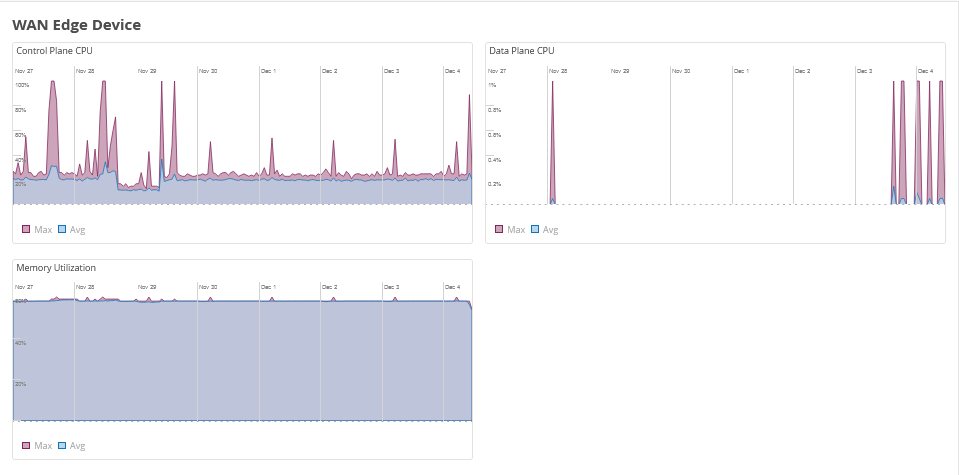
Task: Click 1% axis label in Data Plane CPU
Action: (492, 85)
